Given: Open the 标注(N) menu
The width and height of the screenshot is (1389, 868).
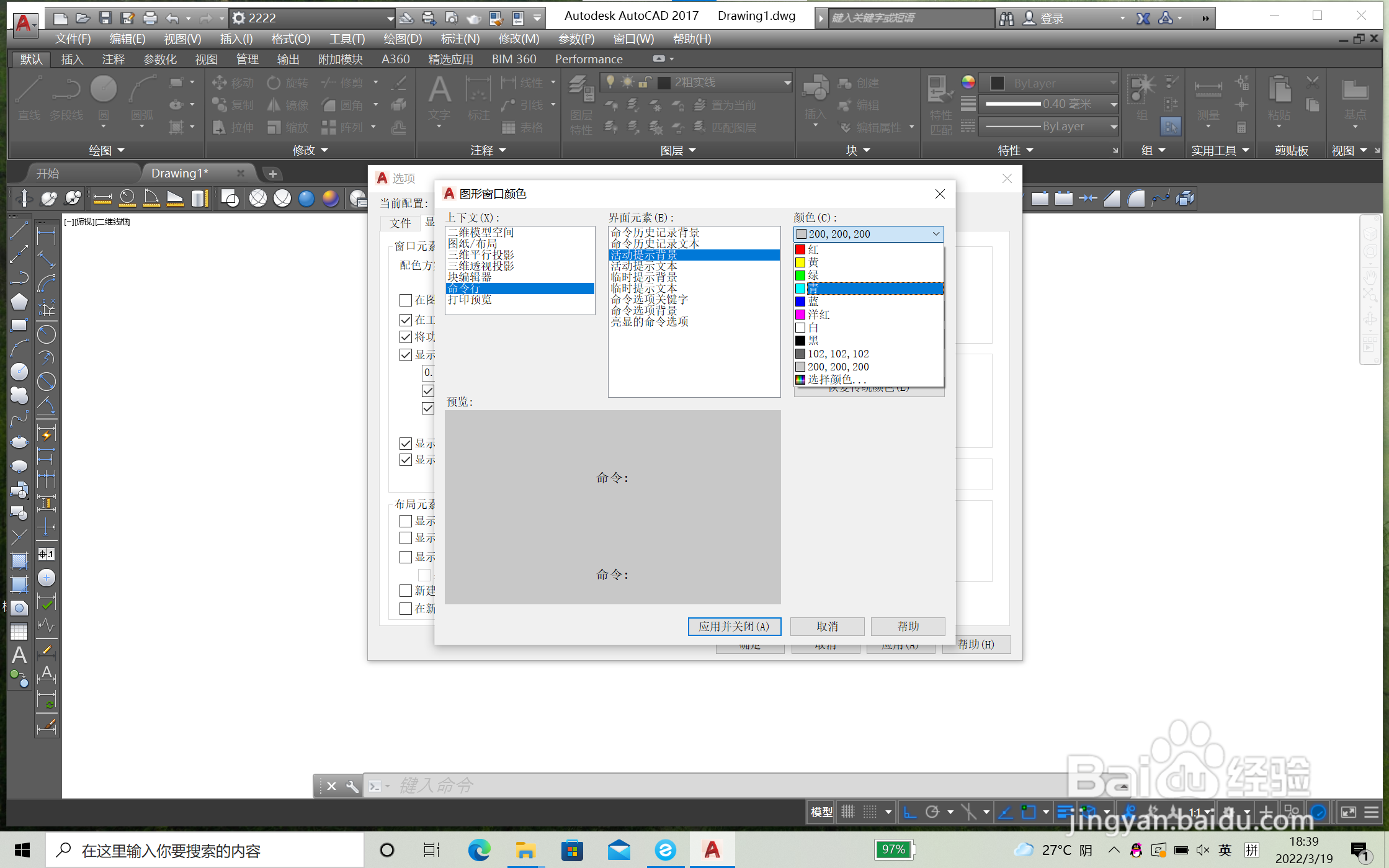Looking at the screenshot, I should click(460, 39).
